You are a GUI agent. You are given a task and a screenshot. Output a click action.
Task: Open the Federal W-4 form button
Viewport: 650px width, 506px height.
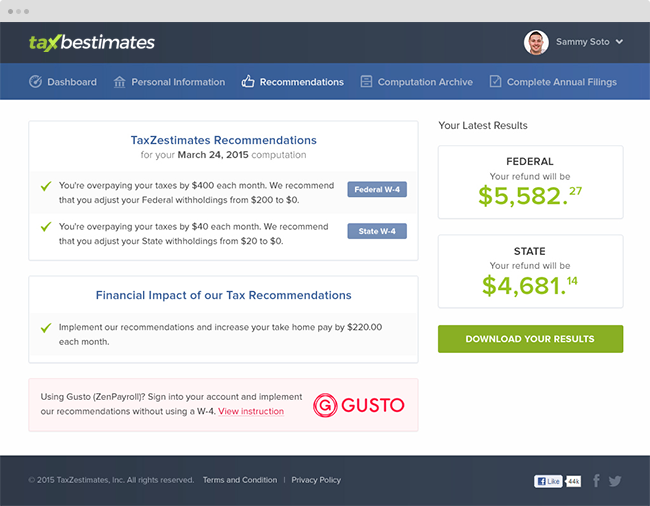[377, 189]
